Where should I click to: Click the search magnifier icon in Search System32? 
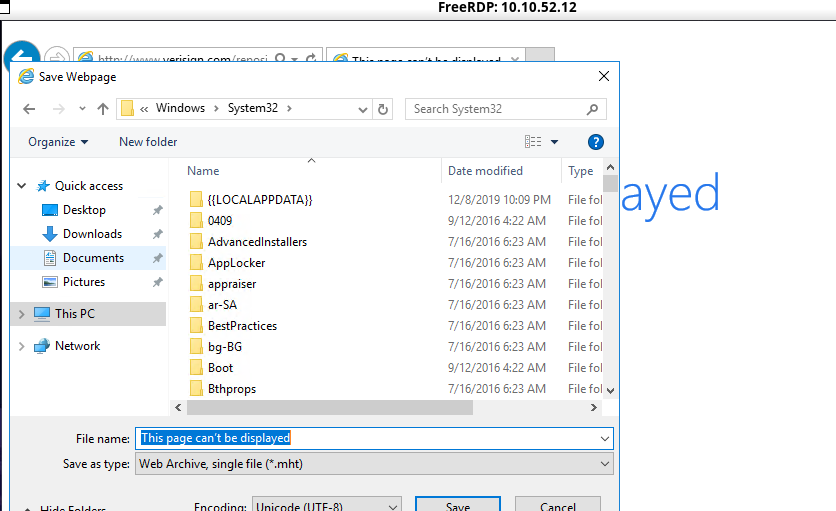pyautogui.click(x=592, y=109)
